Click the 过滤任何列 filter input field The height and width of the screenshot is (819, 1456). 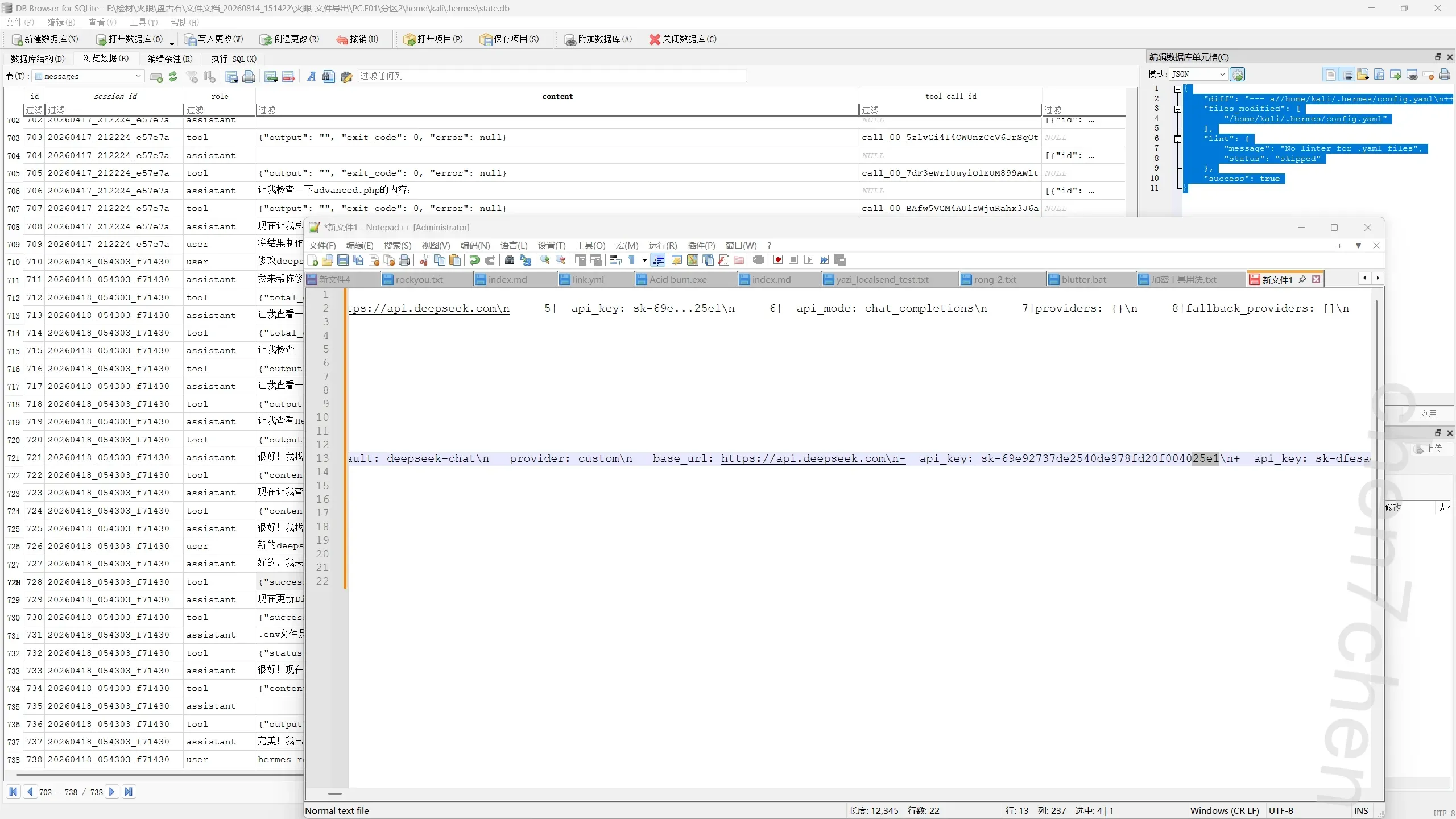click(552, 76)
